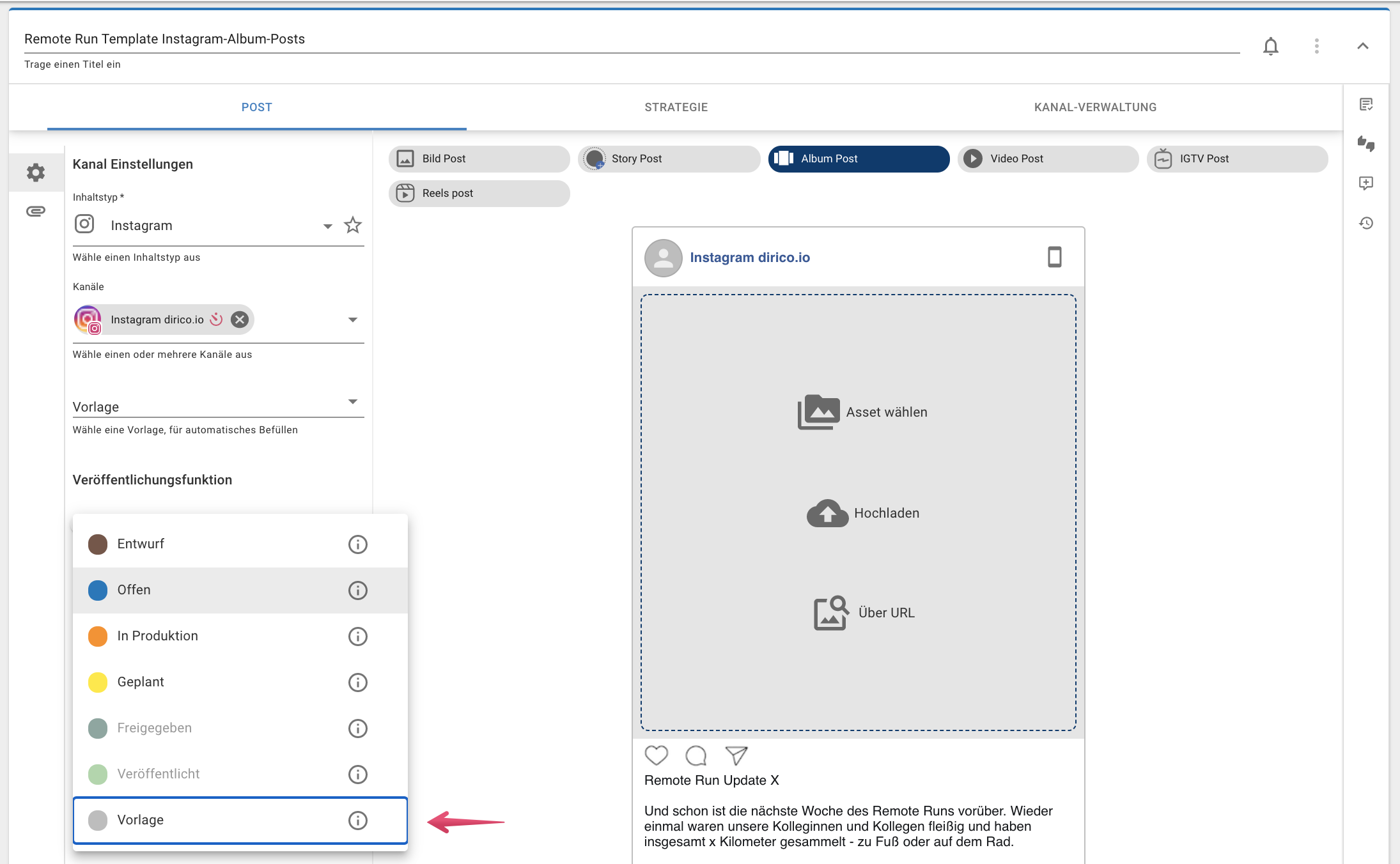Collapse the post header with chevron
The height and width of the screenshot is (864, 1400).
tap(1363, 46)
